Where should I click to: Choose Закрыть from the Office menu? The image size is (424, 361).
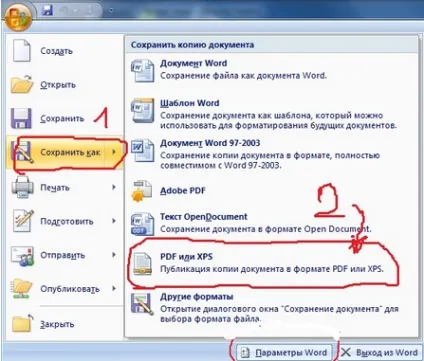click(x=65, y=323)
